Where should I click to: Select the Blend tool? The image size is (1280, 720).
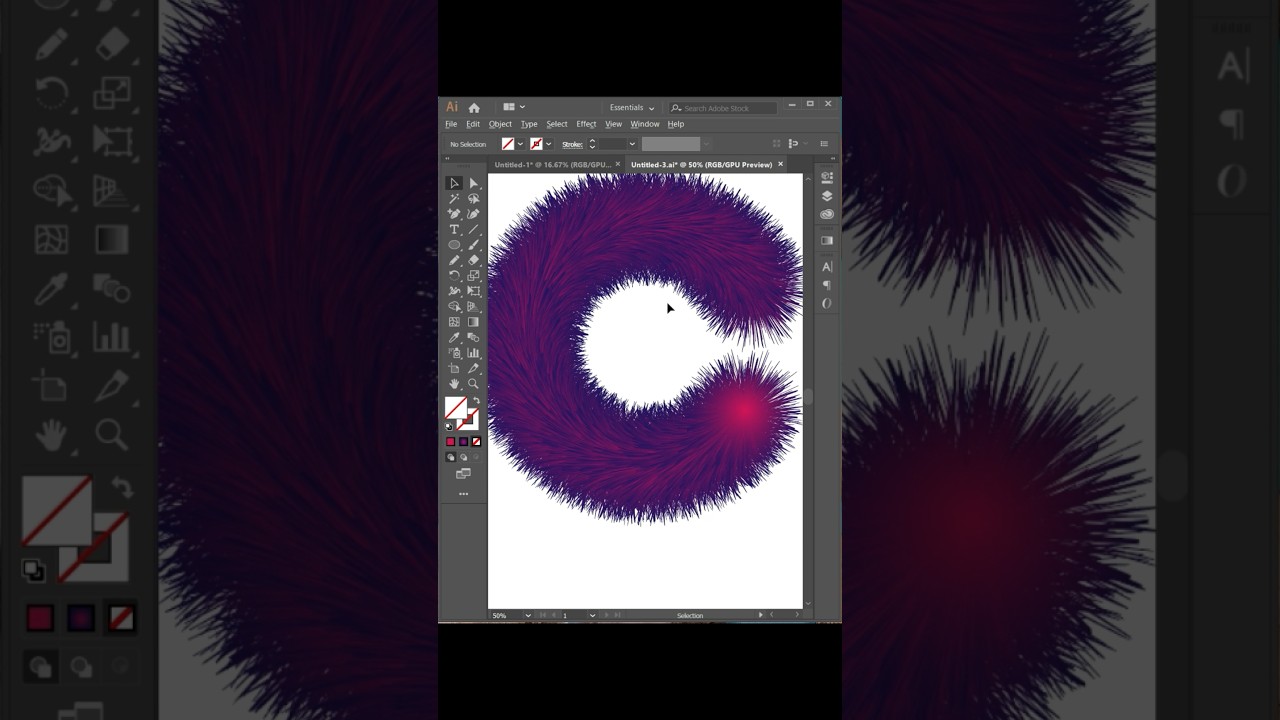point(474,337)
